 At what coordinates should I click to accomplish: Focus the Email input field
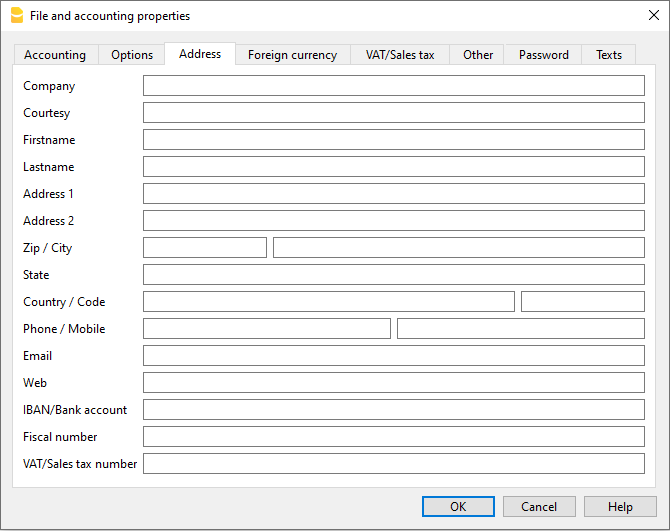pos(393,356)
